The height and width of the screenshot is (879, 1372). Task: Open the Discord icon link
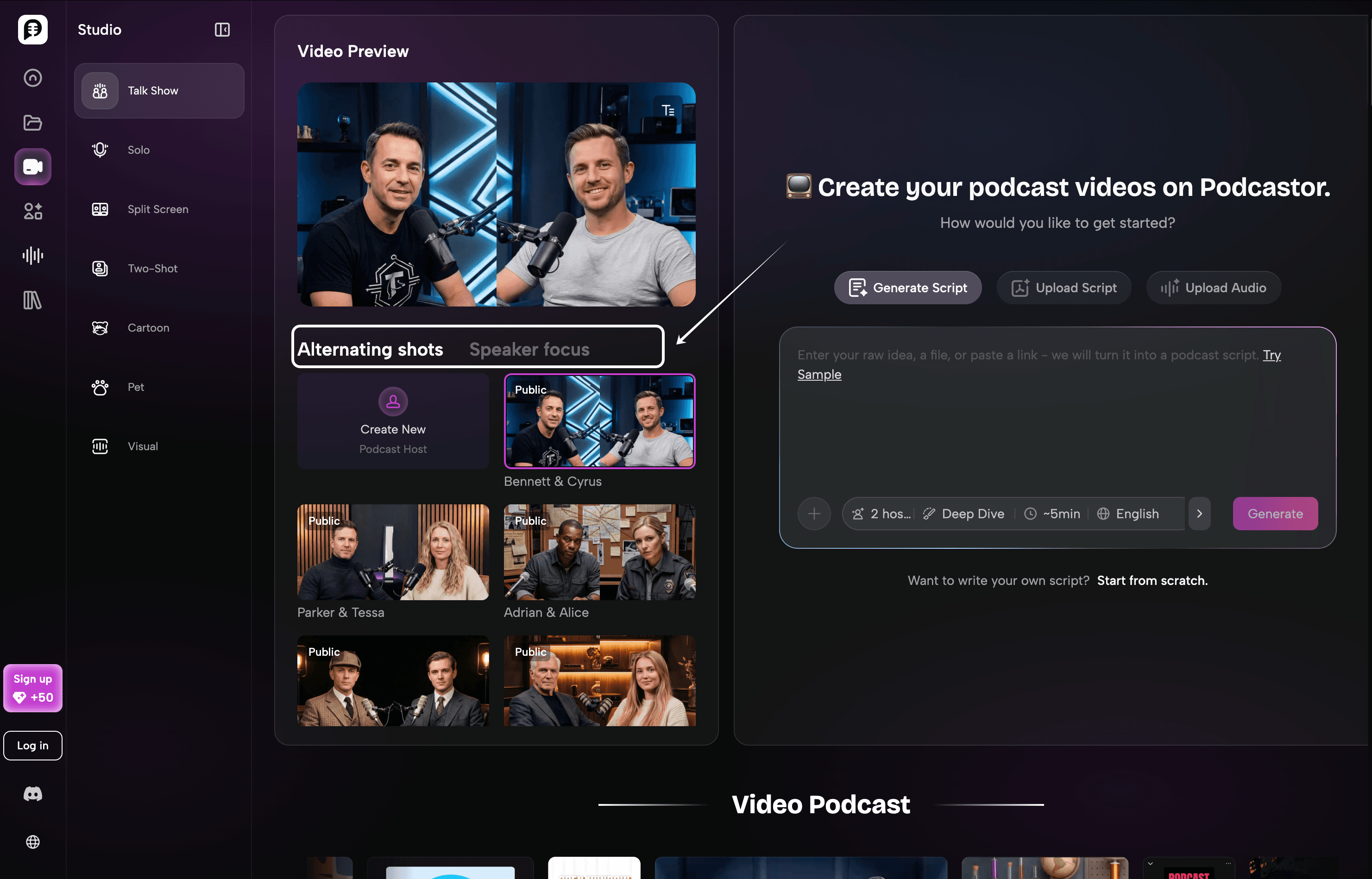coord(32,794)
